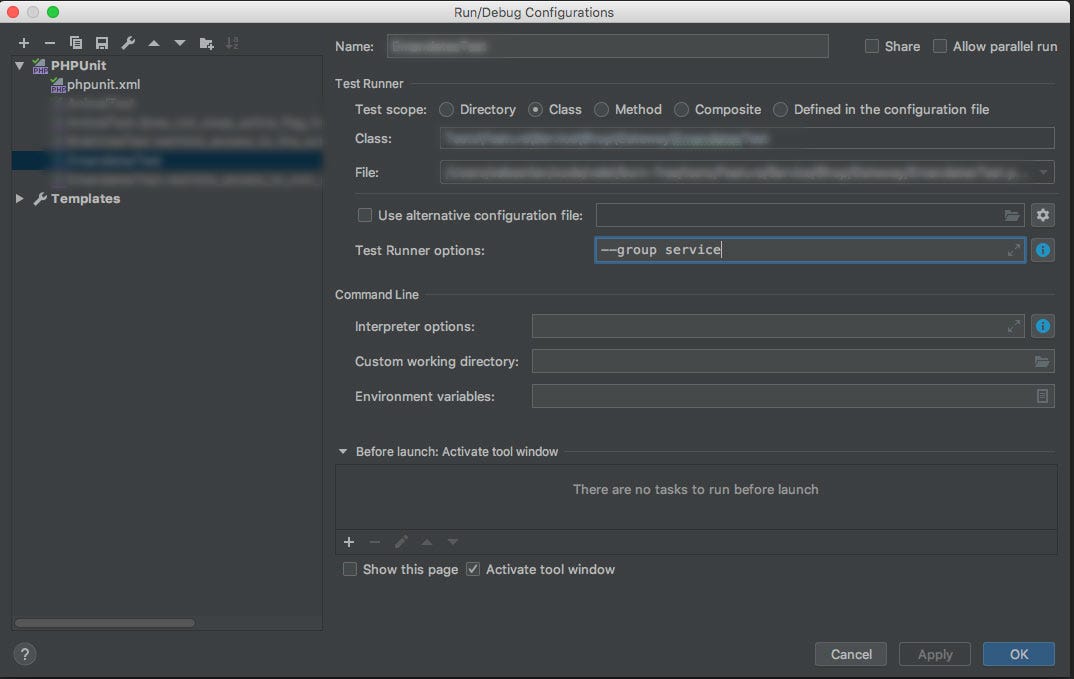Viewport: 1074px width, 679px height.
Task: Collapse the Before launch section
Action: [342, 452]
